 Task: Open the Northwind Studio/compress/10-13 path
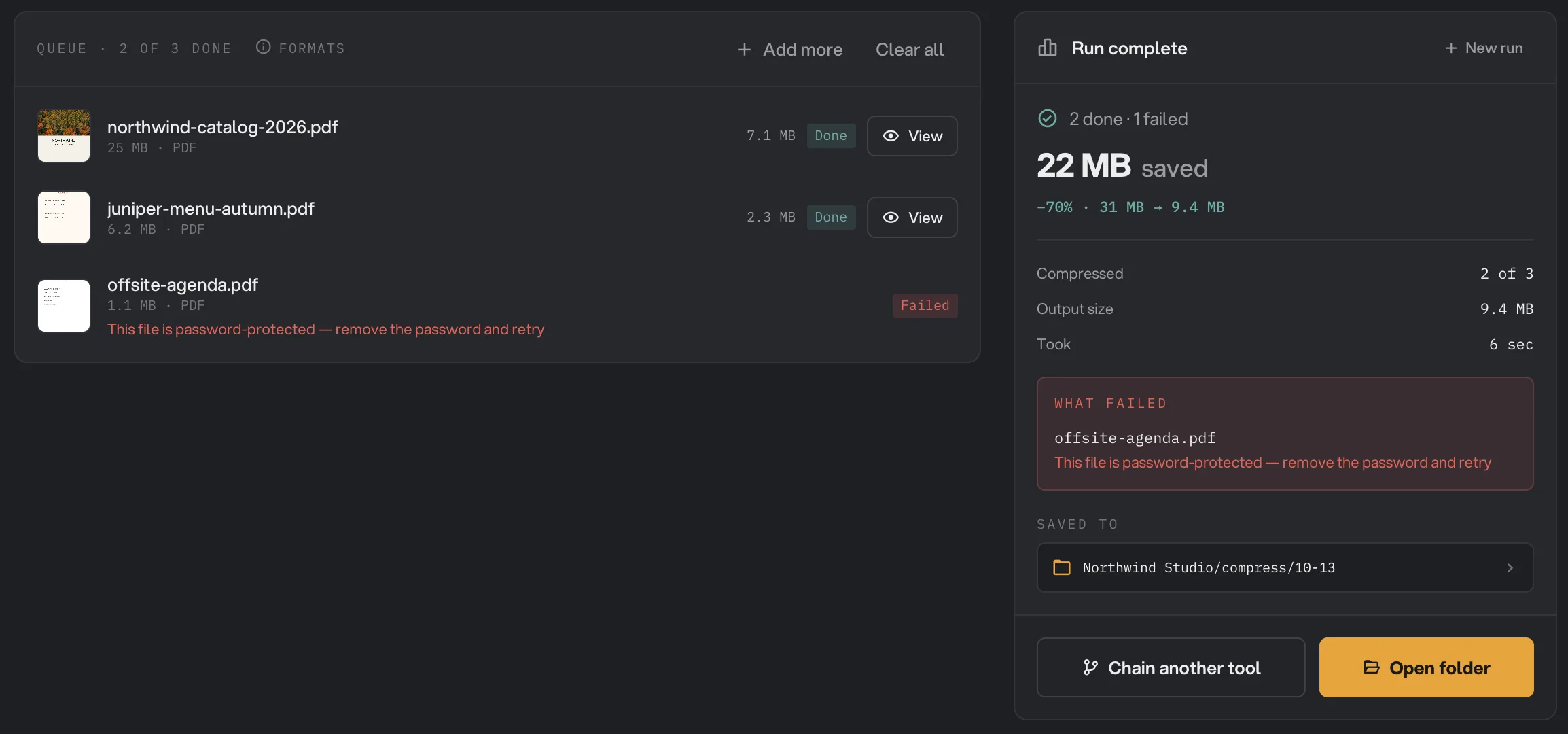(x=1285, y=567)
